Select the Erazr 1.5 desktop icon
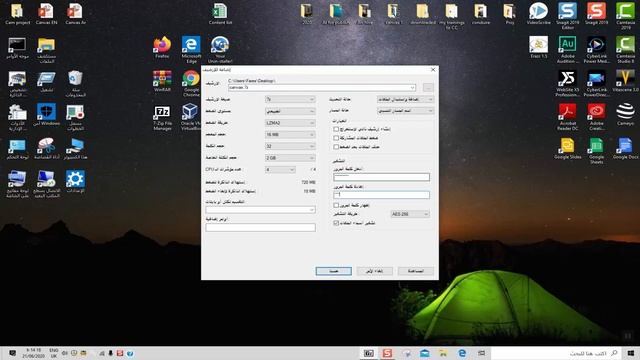This screenshot has height=360, width=640. [x=538, y=47]
